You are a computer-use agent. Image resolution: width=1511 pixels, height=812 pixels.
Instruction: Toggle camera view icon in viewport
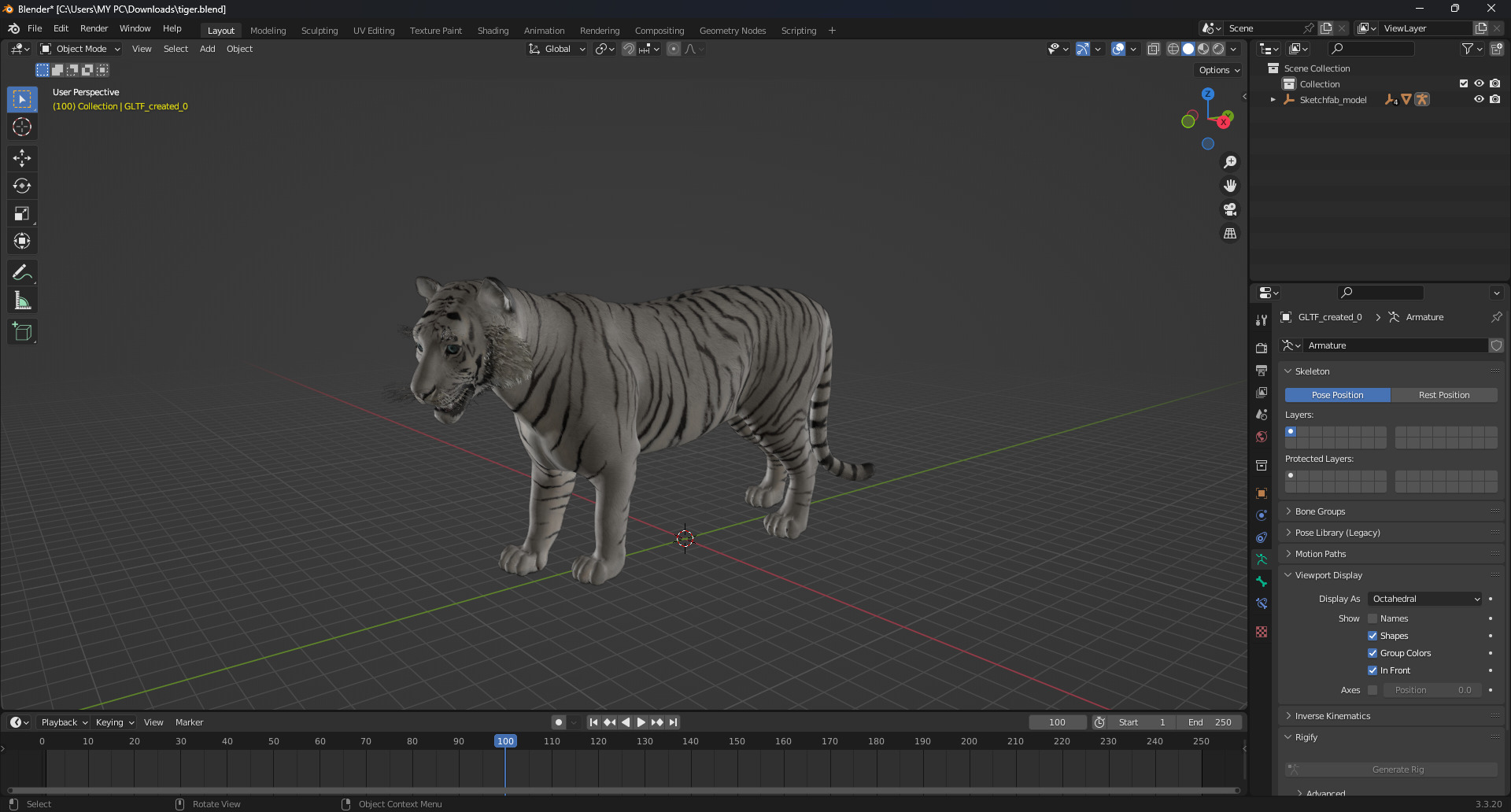(x=1230, y=209)
